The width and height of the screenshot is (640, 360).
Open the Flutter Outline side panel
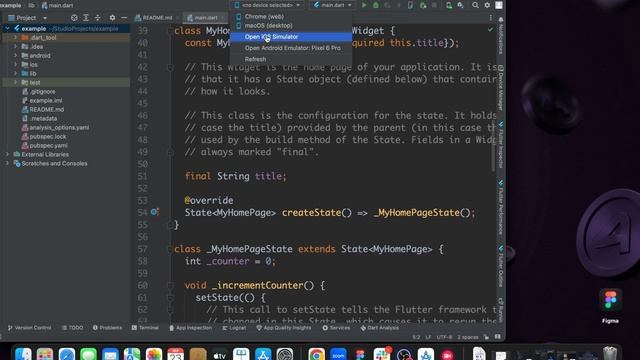[x=501, y=266]
